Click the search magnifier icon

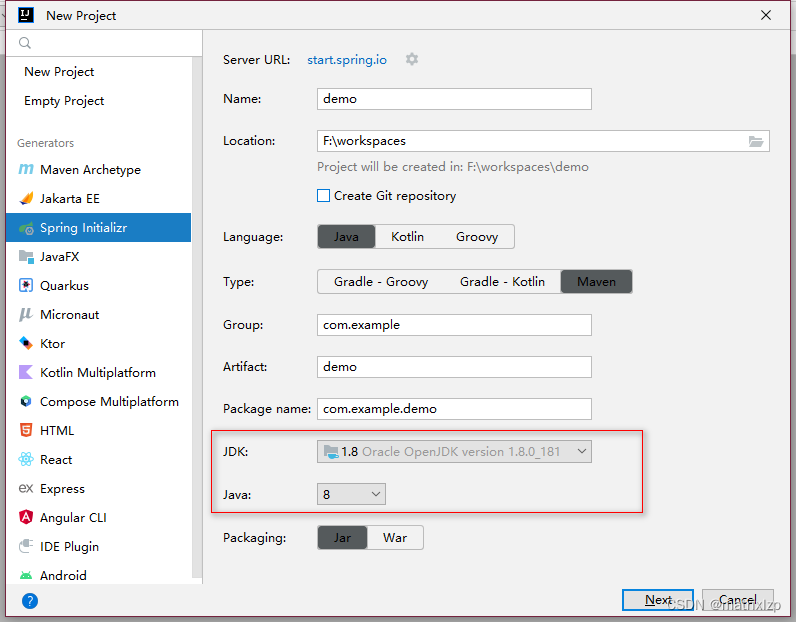25,43
